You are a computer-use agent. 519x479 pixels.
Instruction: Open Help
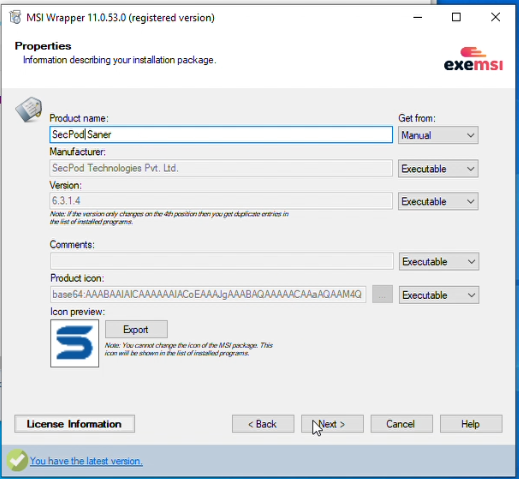[x=471, y=424]
